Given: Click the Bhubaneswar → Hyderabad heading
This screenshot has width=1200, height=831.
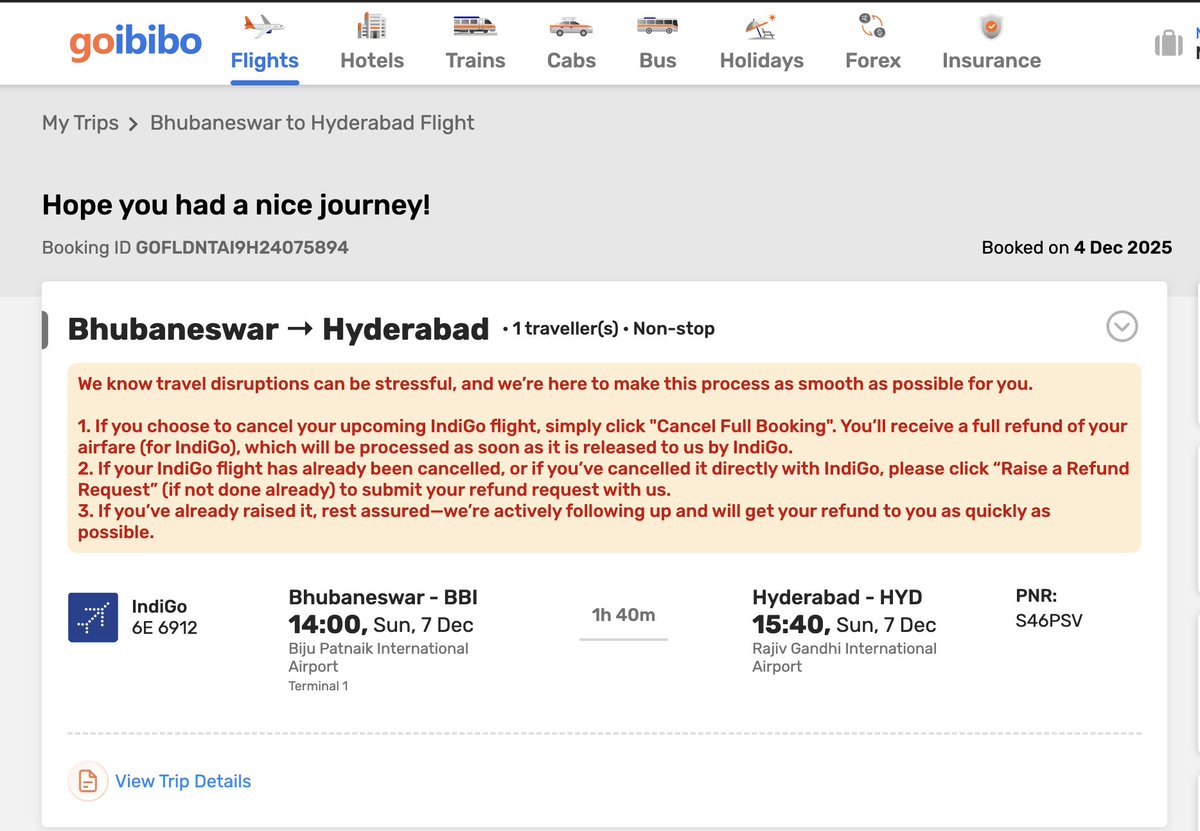Looking at the screenshot, I should coord(278,328).
